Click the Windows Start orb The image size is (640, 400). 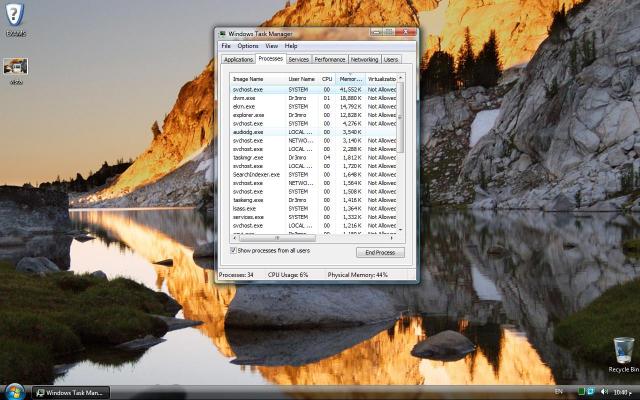point(14,391)
